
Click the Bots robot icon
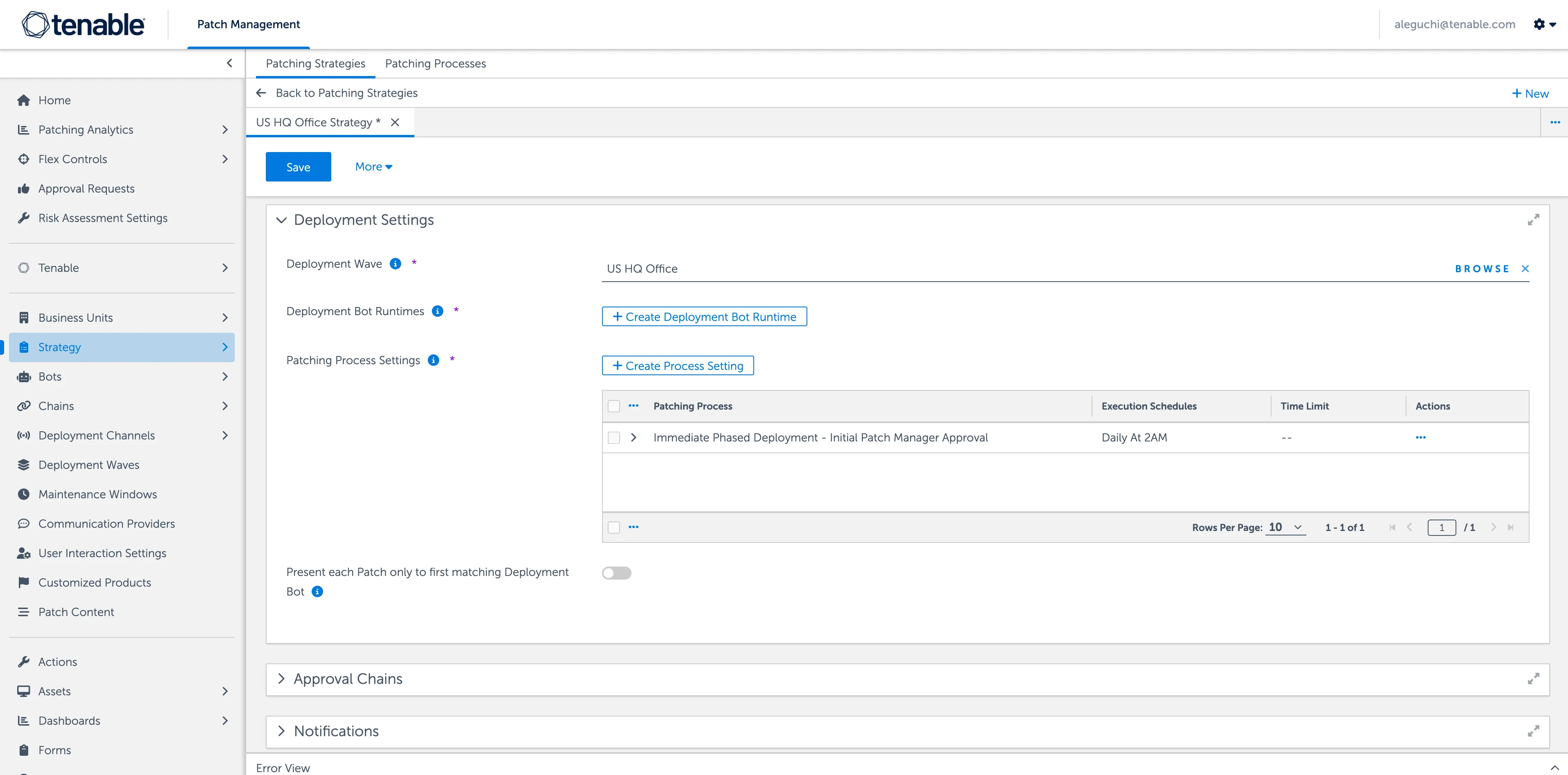(x=24, y=376)
